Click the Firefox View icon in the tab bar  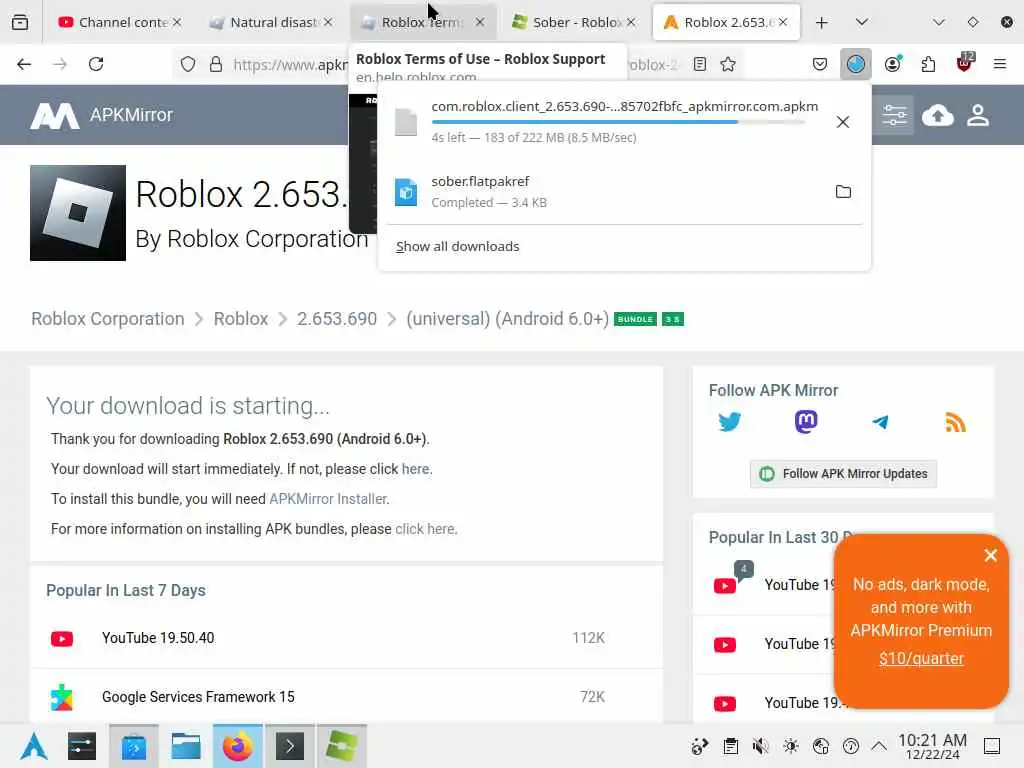tap(20, 22)
